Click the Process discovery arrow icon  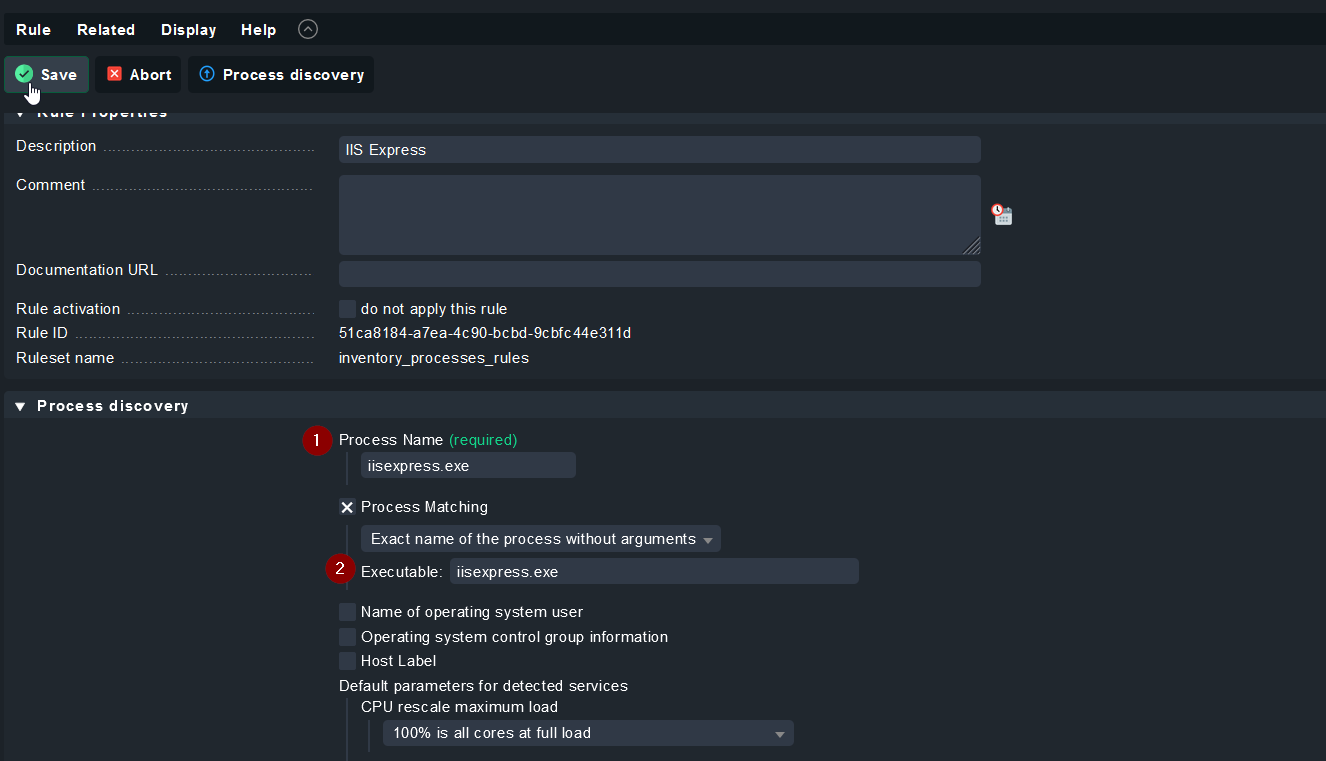coord(207,74)
